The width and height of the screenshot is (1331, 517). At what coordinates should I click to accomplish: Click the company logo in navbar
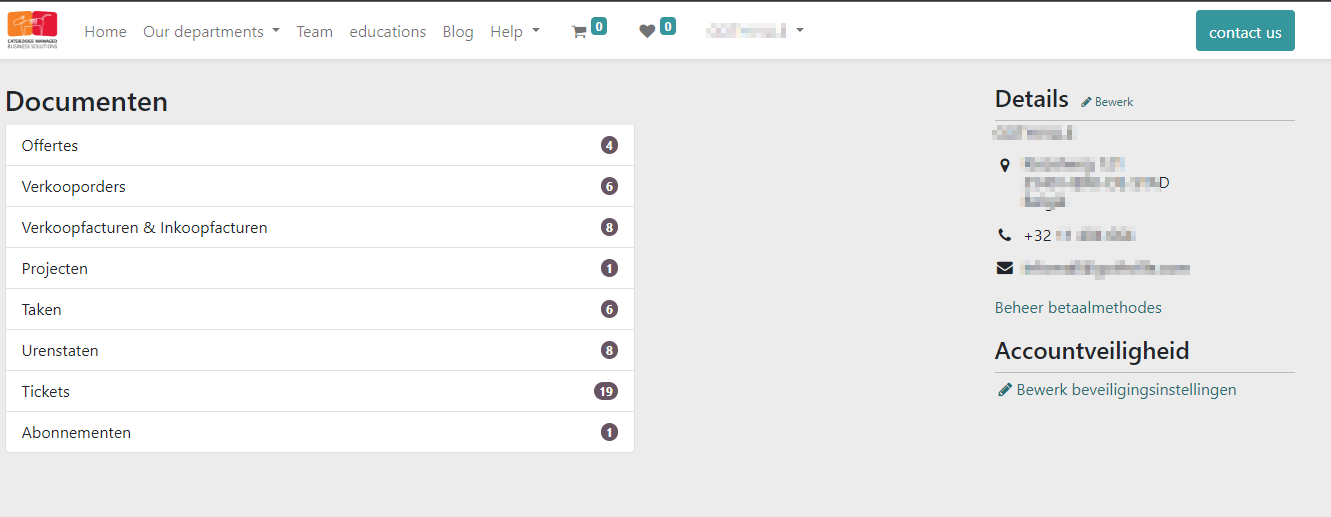33,30
